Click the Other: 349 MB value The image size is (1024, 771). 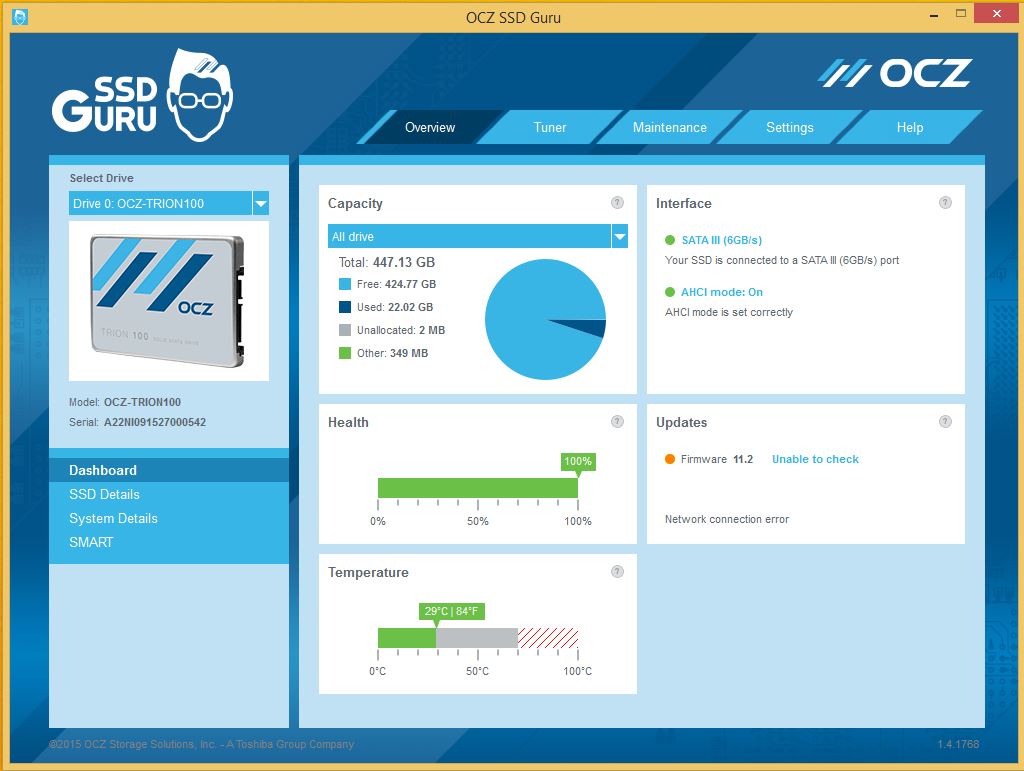(x=392, y=353)
